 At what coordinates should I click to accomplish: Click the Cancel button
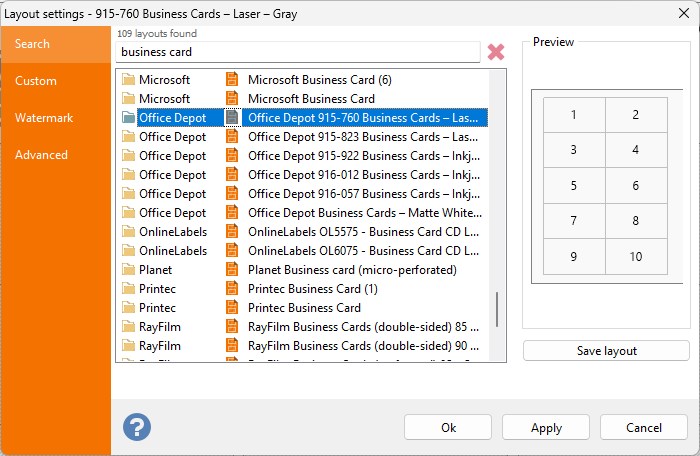click(643, 427)
